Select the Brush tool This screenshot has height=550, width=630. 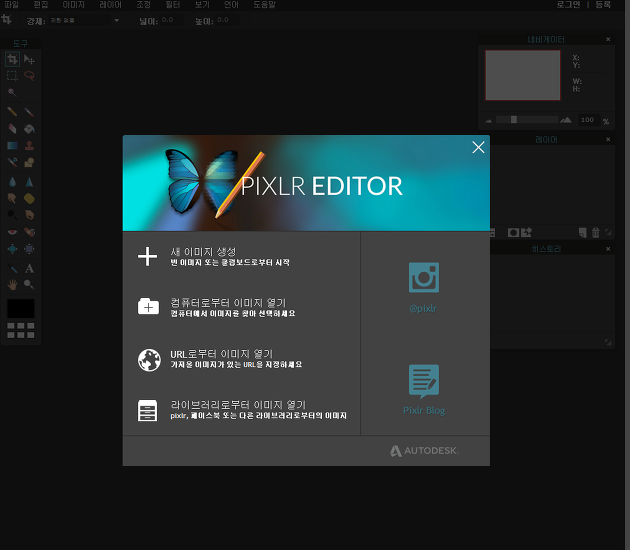click(29, 112)
